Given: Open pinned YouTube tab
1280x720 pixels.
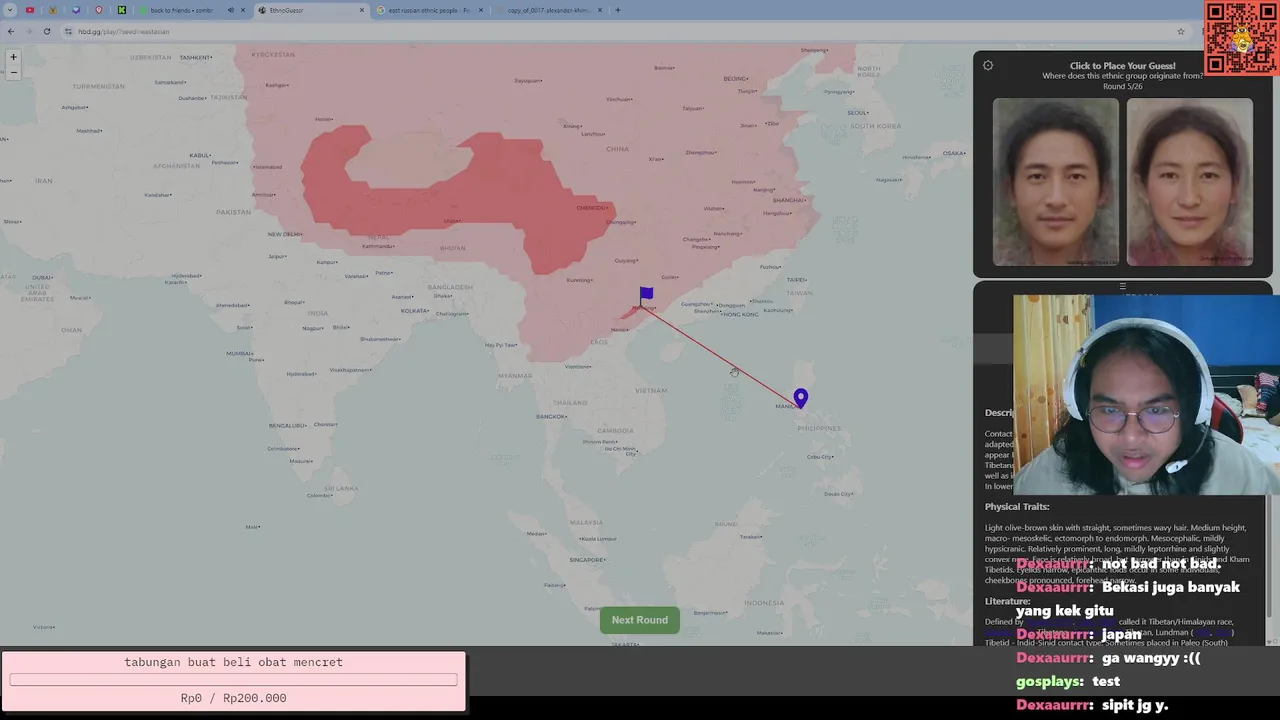Looking at the screenshot, I should pyautogui.click(x=30, y=10).
